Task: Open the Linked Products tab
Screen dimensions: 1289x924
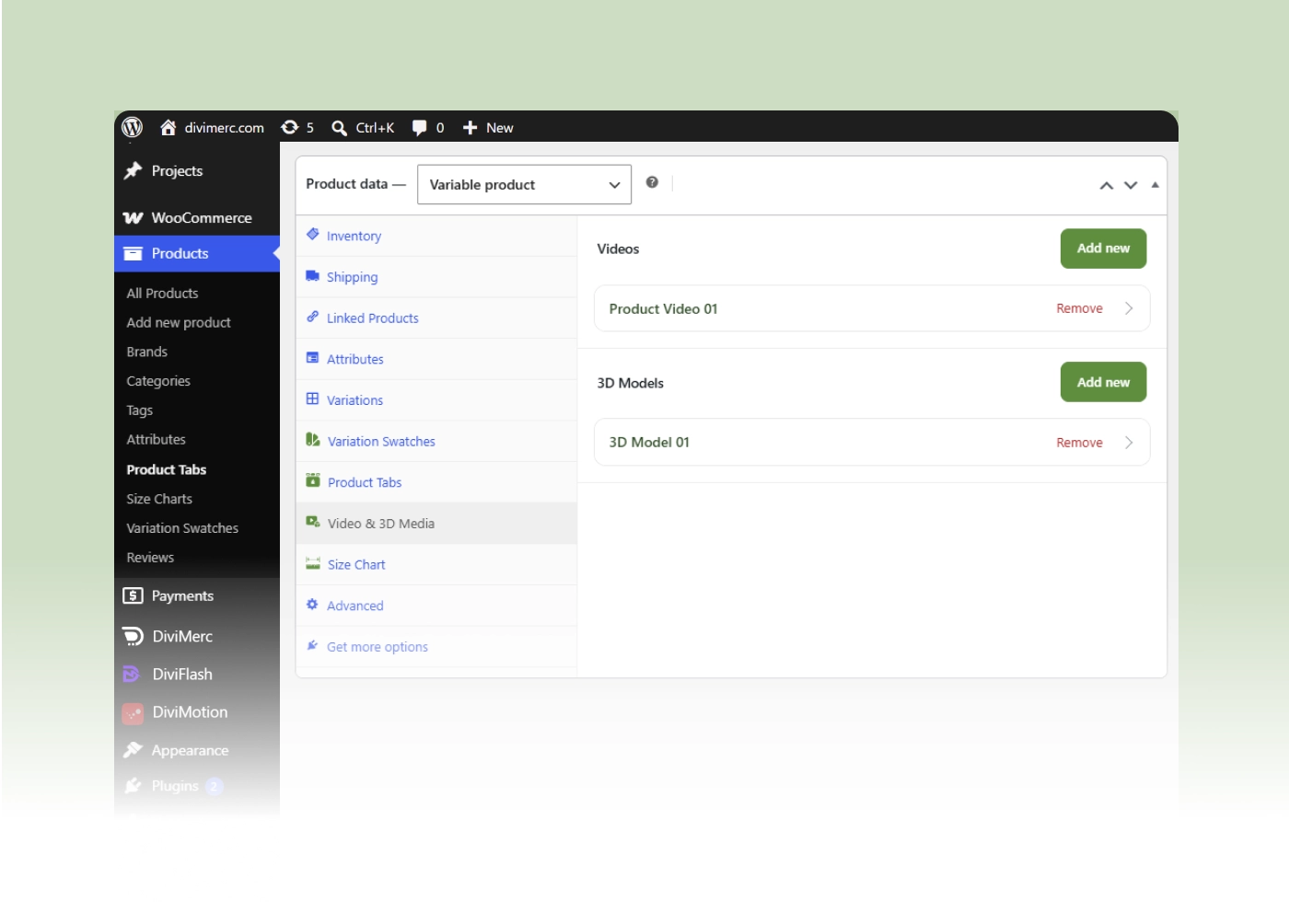Action: coord(436,318)
